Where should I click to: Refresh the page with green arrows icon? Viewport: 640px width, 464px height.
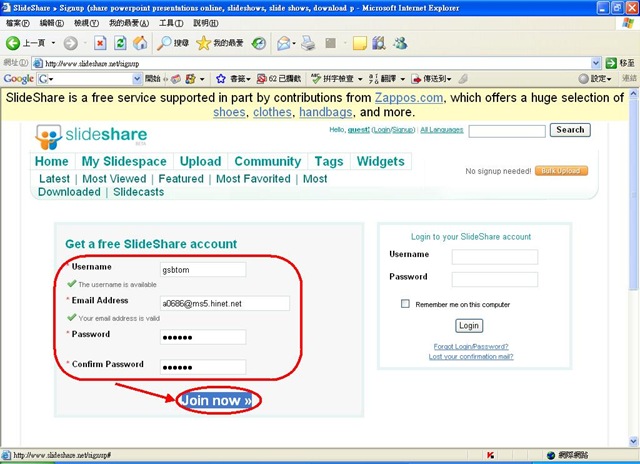(120, 43)
